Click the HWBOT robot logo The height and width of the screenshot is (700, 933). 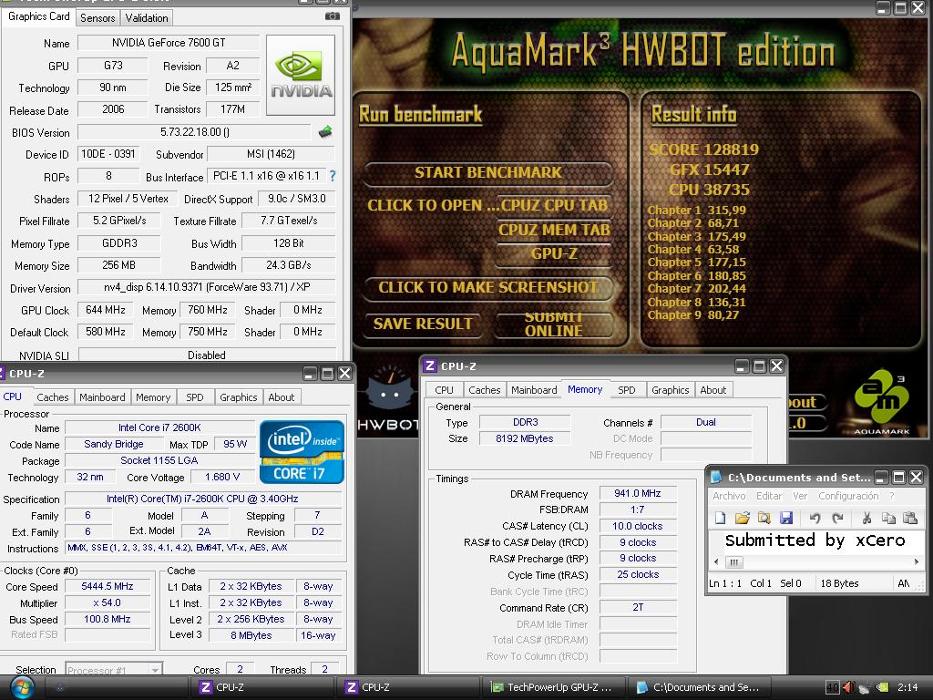pos(388,396)
